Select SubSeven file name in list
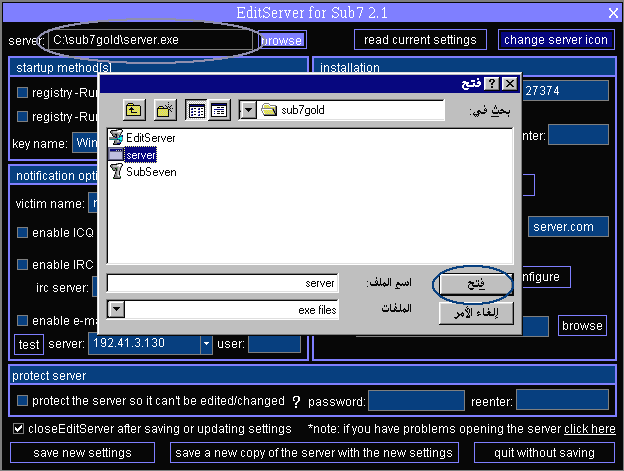Screen dimensions: 624x471 (x=151, y=172)
